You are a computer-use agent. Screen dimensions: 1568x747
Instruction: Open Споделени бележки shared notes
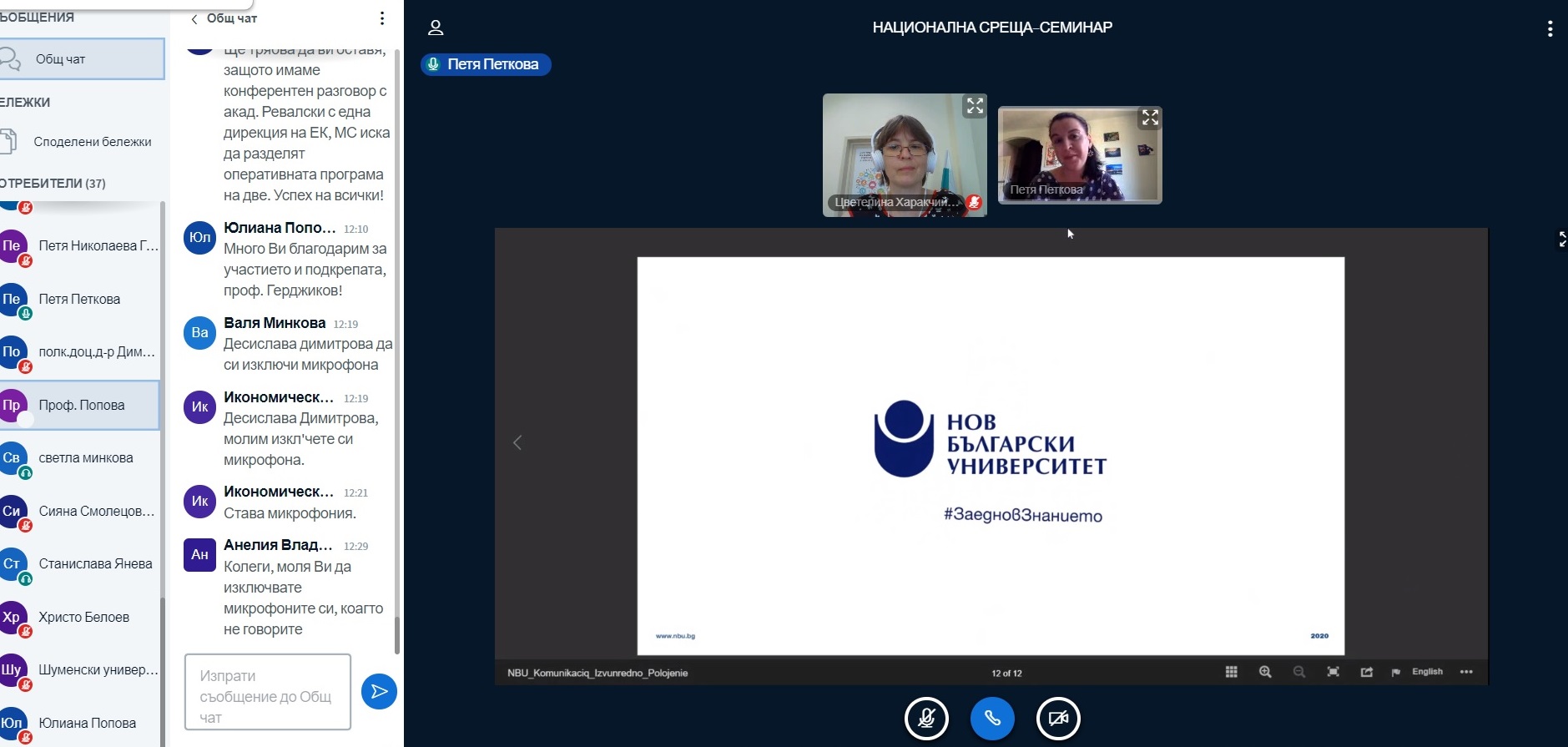click(x=82, y=142)
